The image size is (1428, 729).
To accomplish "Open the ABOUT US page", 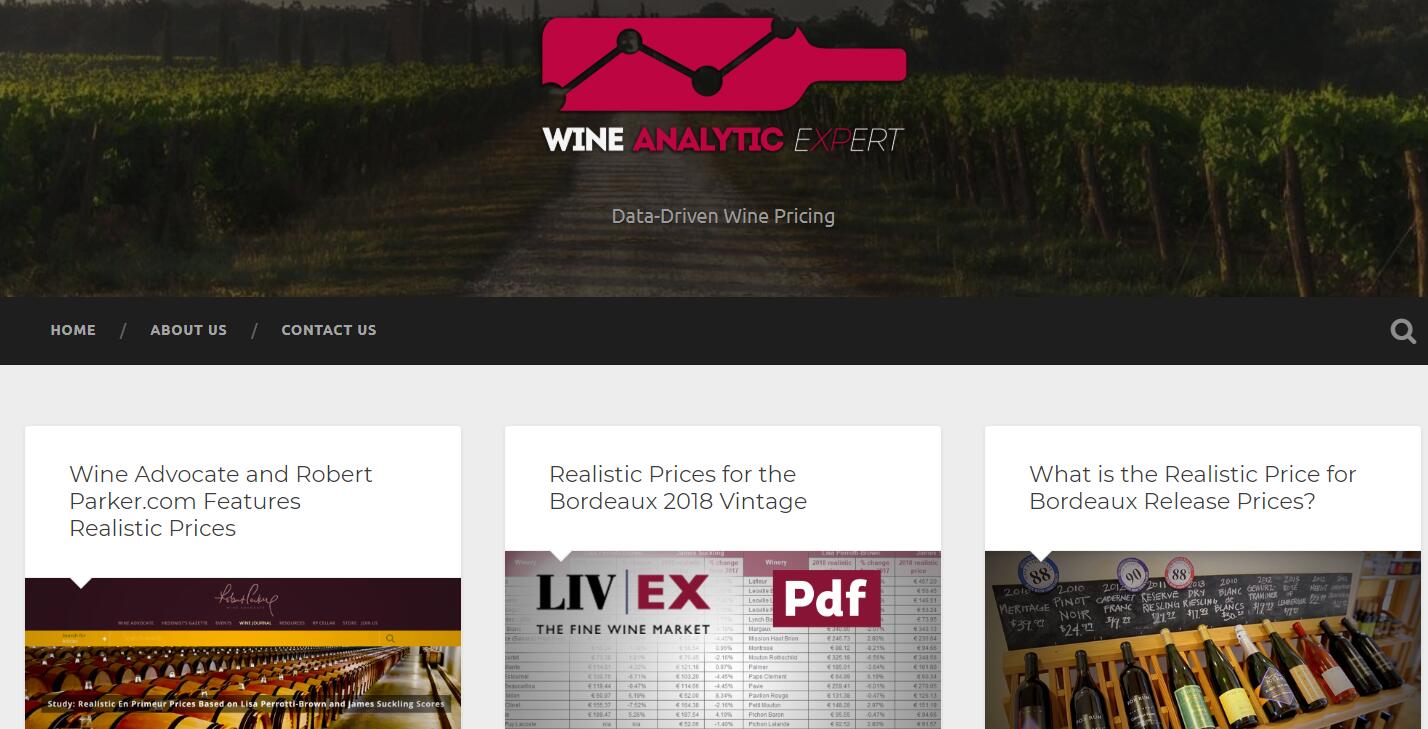I will pyautogui.click(x=189, y=330).
